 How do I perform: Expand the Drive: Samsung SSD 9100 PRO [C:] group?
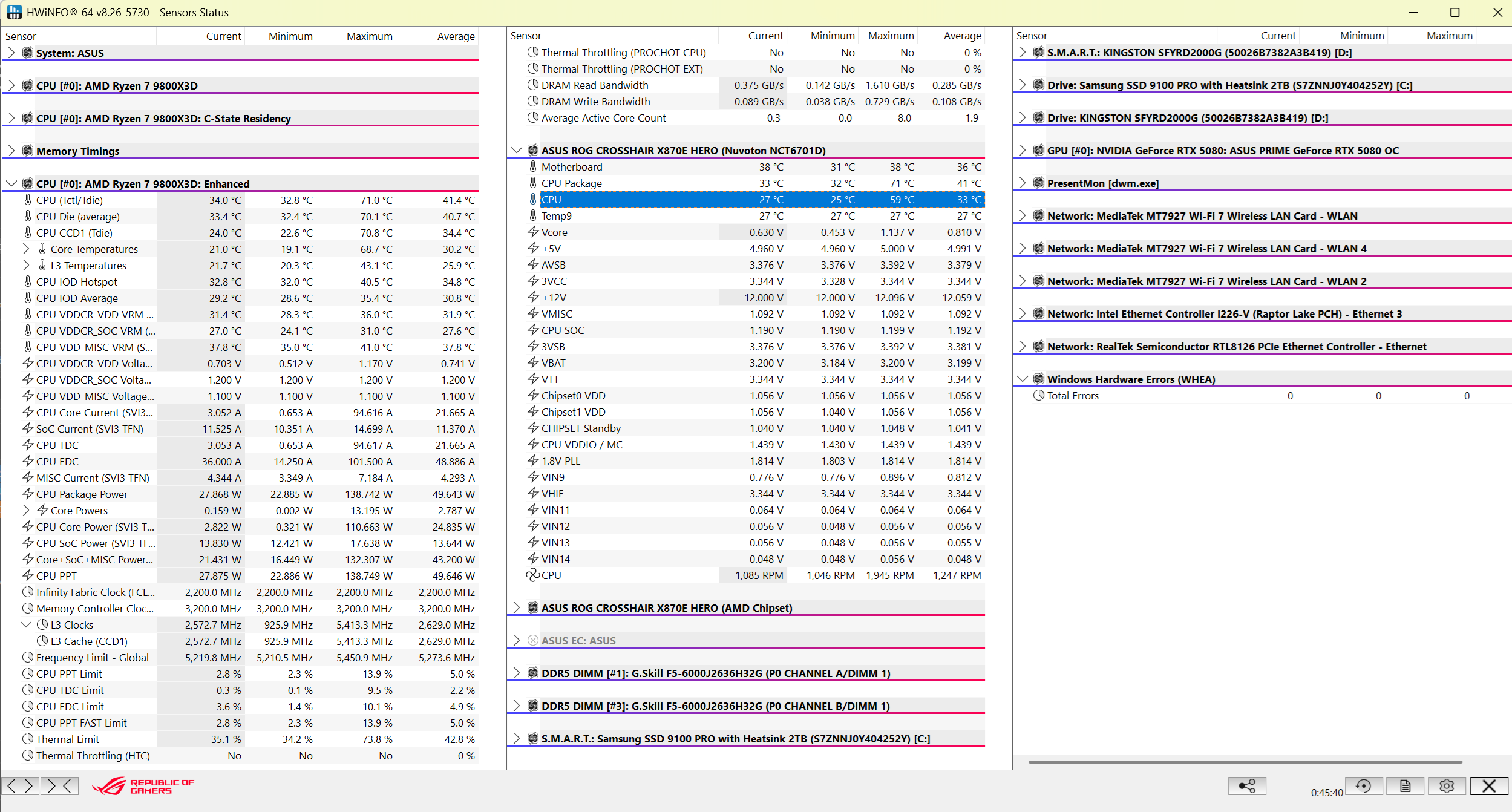point(1023,85)
